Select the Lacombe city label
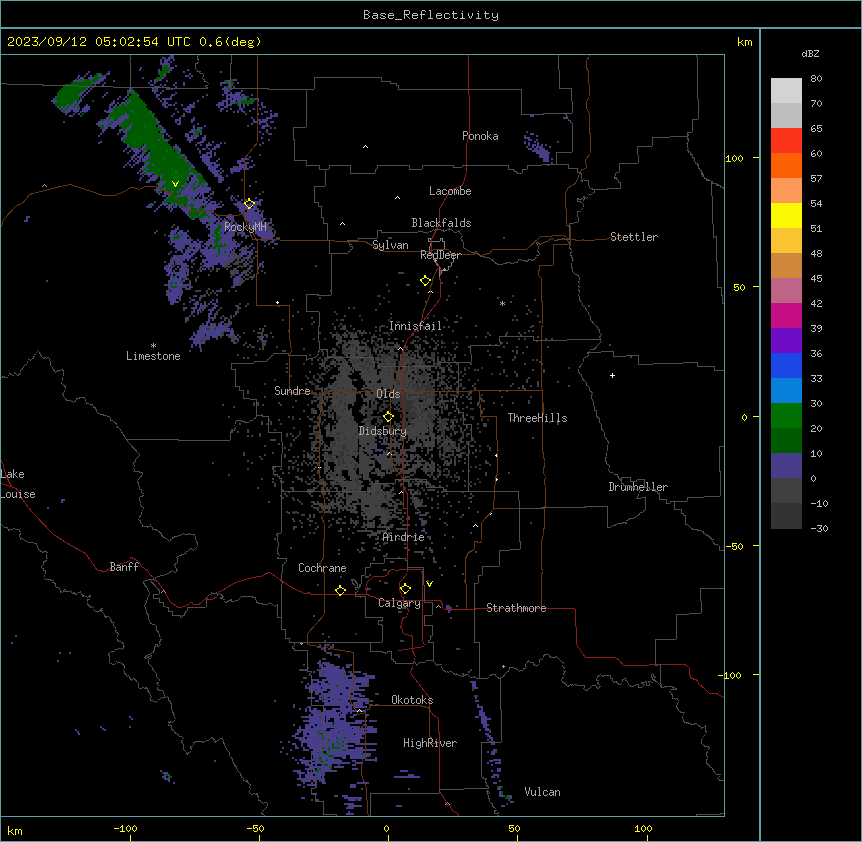 [450, 191]
